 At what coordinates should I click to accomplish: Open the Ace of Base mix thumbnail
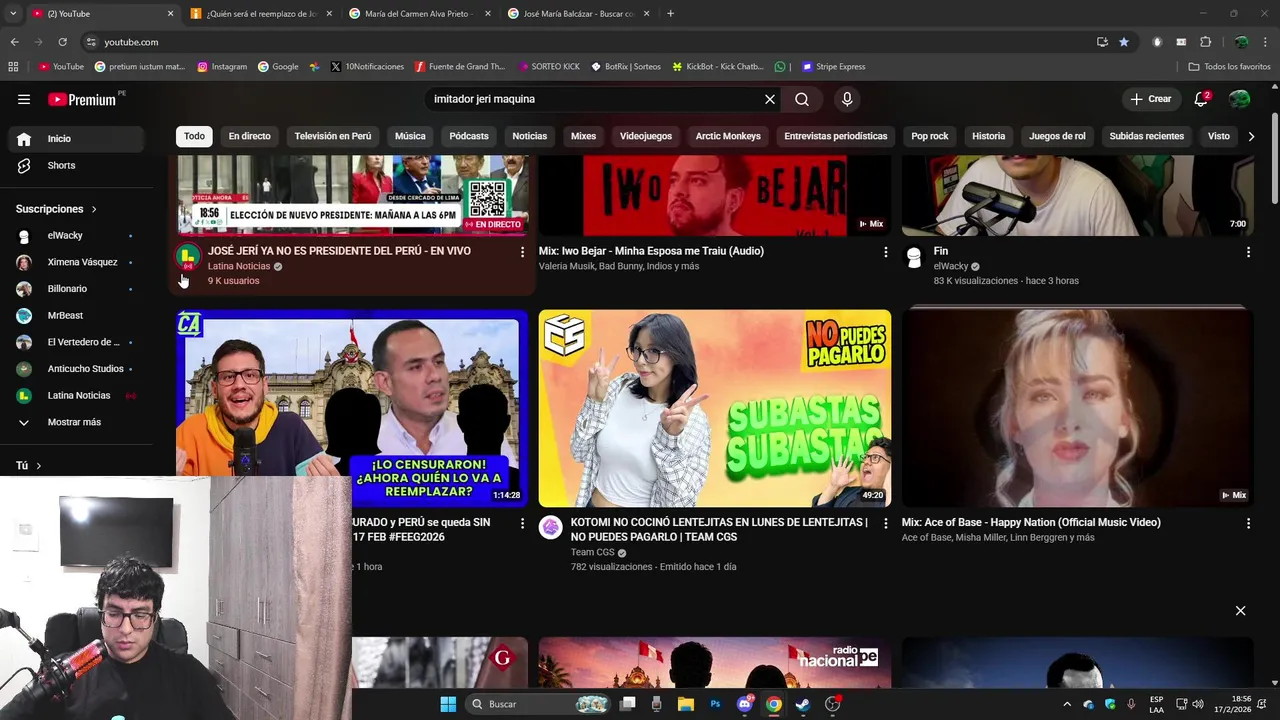pyautogui.click(x=1078, y=408)
